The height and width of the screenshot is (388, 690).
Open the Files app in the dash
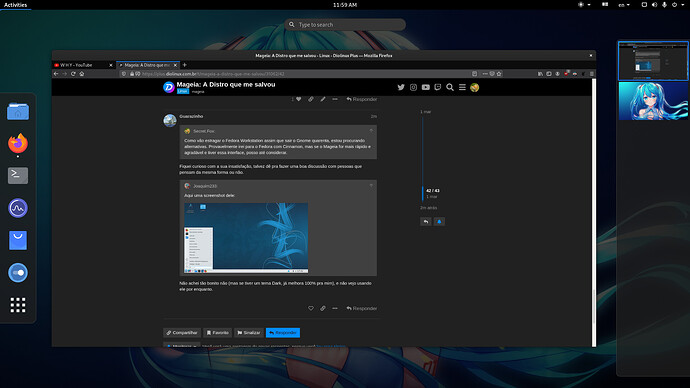tap(18, 111)
